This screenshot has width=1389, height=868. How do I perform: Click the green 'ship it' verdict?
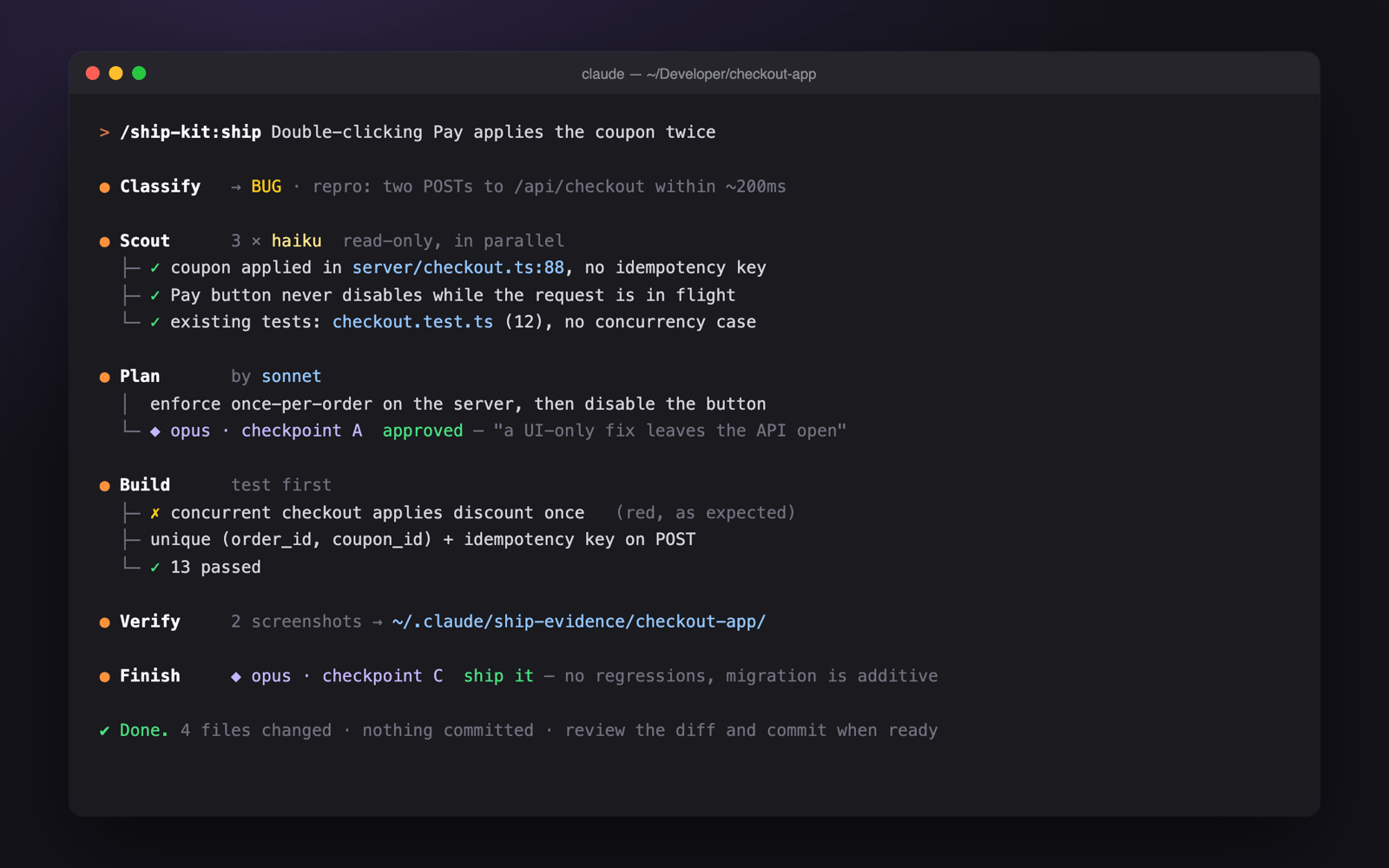click(498, 675)
